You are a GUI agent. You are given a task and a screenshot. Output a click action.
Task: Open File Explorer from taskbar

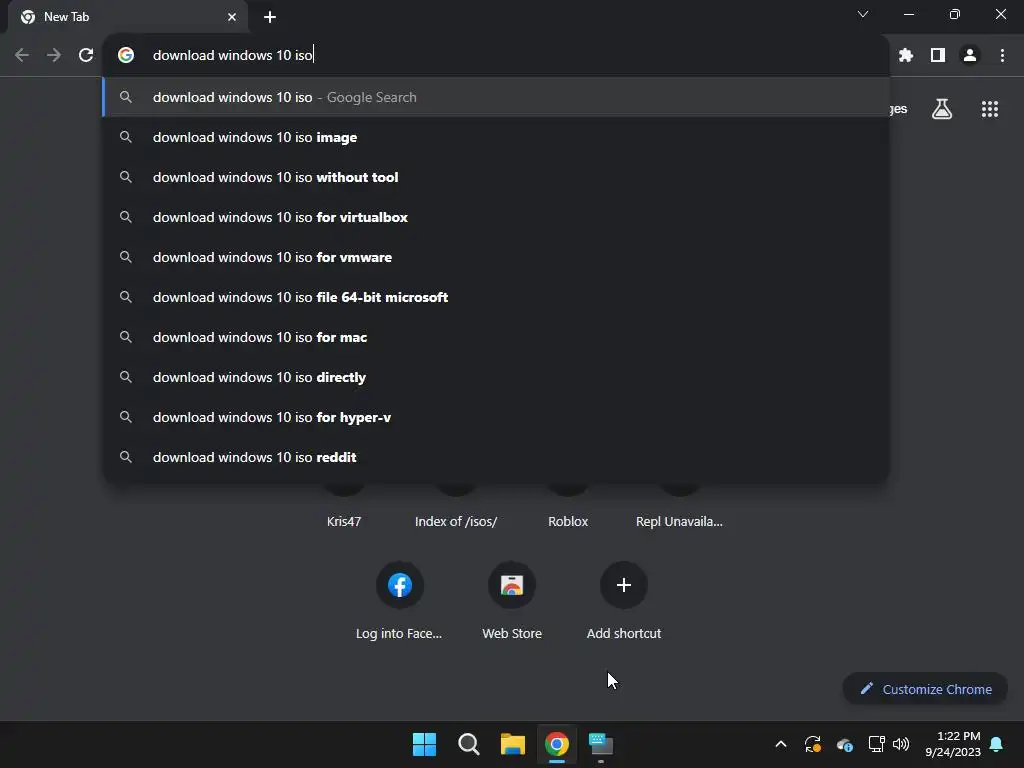513,744
